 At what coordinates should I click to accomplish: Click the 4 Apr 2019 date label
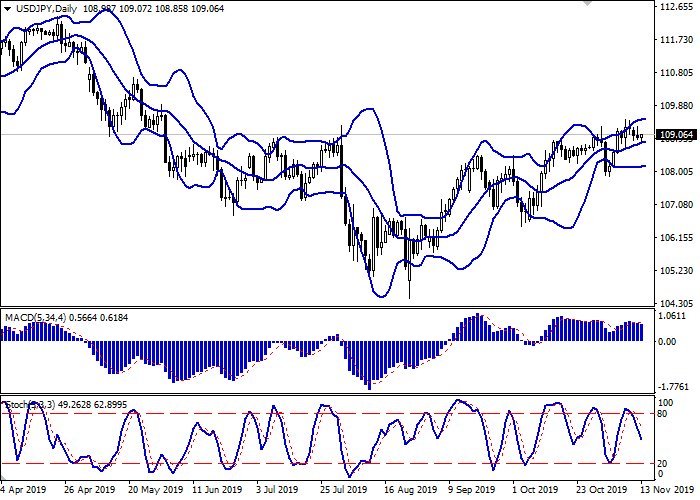point(26,491)
